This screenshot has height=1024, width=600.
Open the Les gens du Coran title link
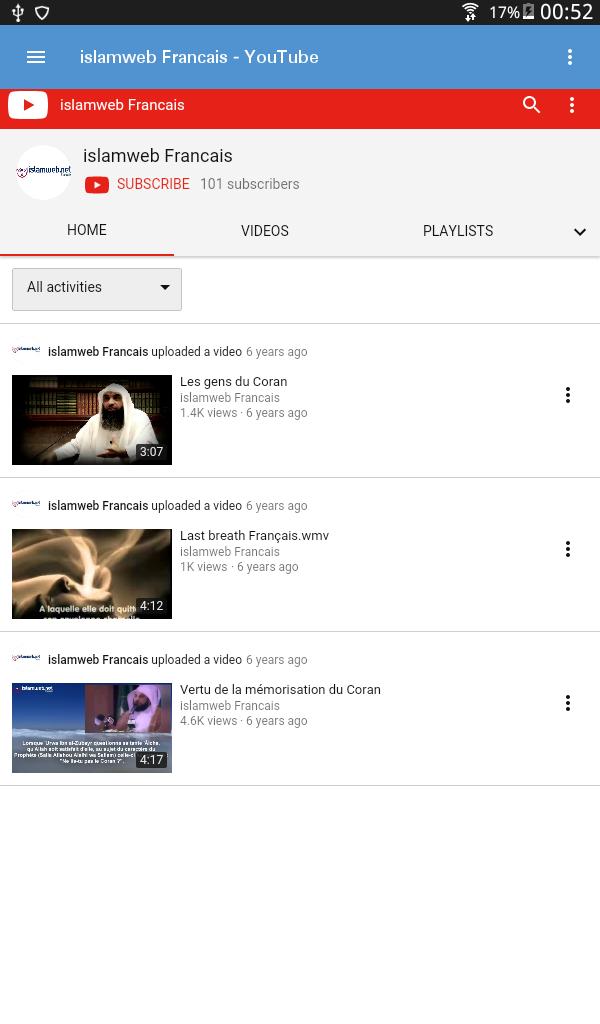coord(233,381)
